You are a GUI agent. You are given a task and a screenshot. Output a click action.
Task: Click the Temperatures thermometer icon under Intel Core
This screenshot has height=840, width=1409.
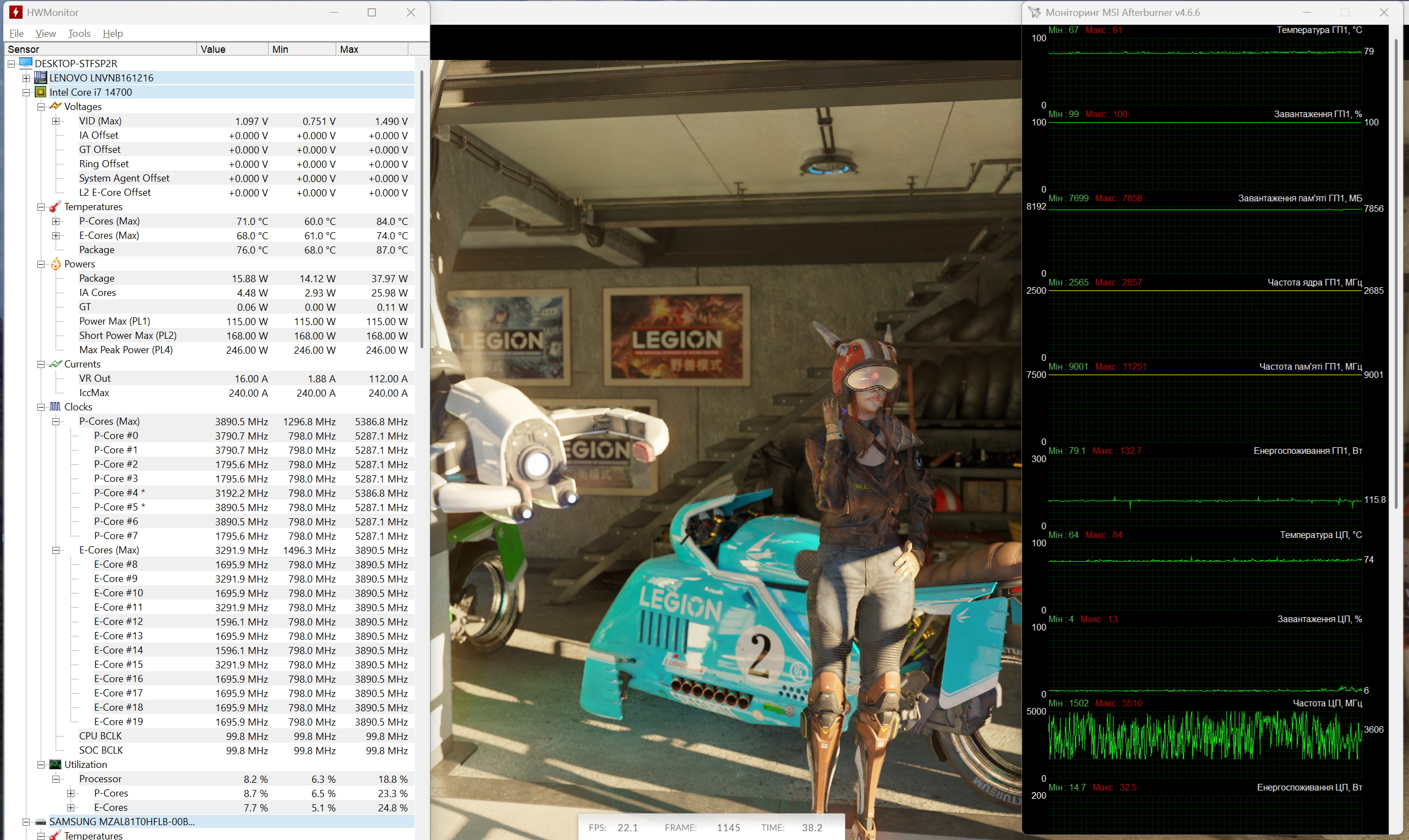55,207
